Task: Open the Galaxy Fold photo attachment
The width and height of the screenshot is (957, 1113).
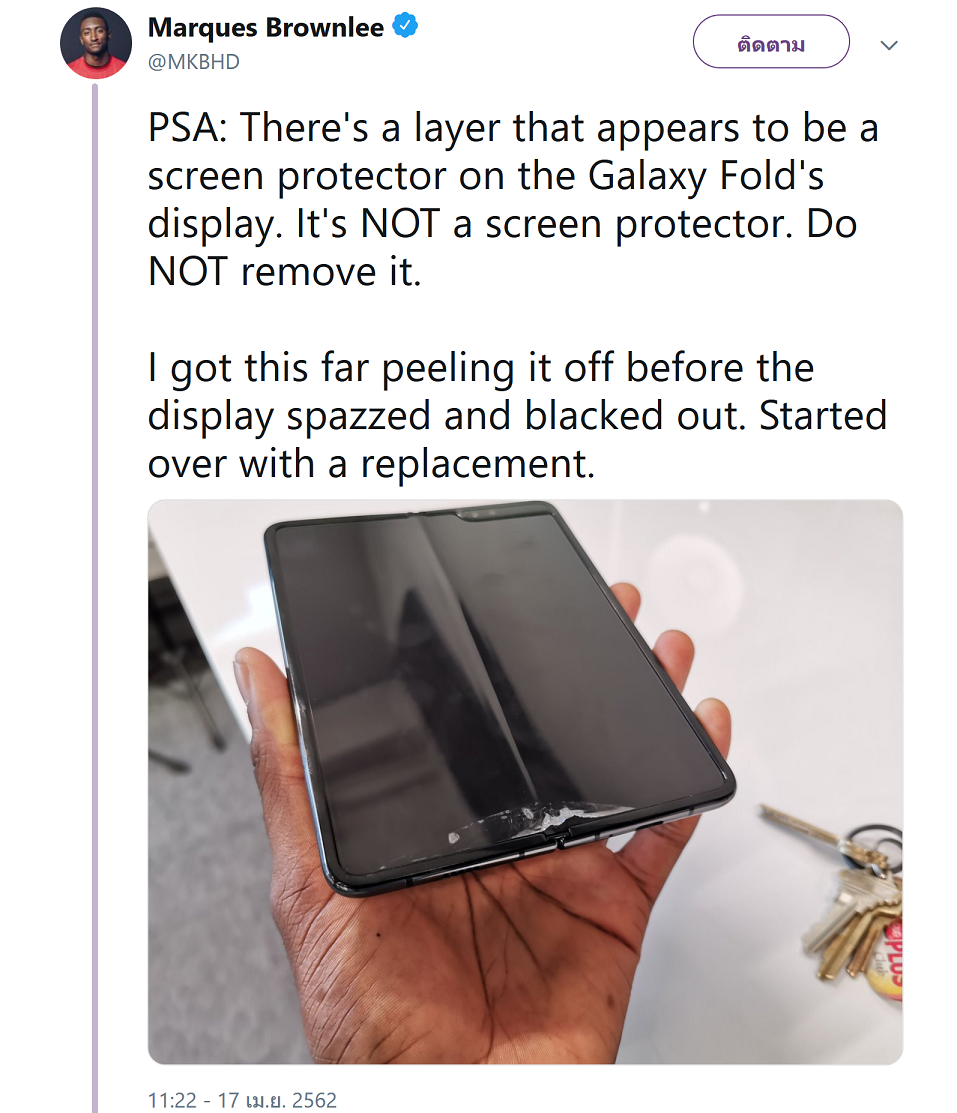Action: point(525,782)
